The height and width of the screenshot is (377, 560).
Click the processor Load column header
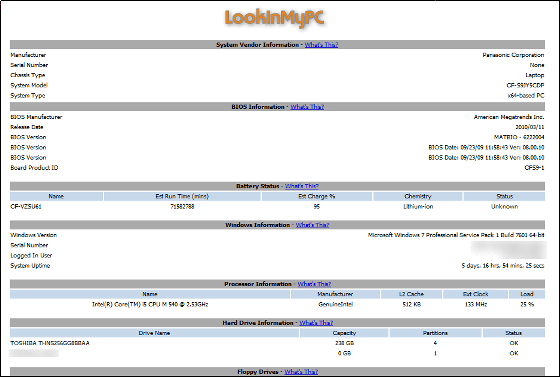[527, 294]
